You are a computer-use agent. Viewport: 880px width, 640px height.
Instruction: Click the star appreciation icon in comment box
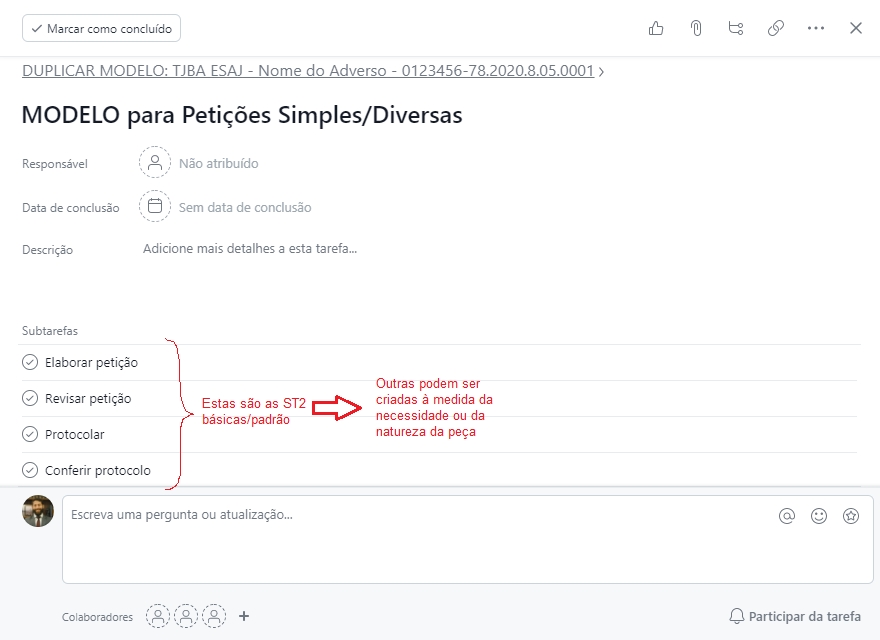851,516
